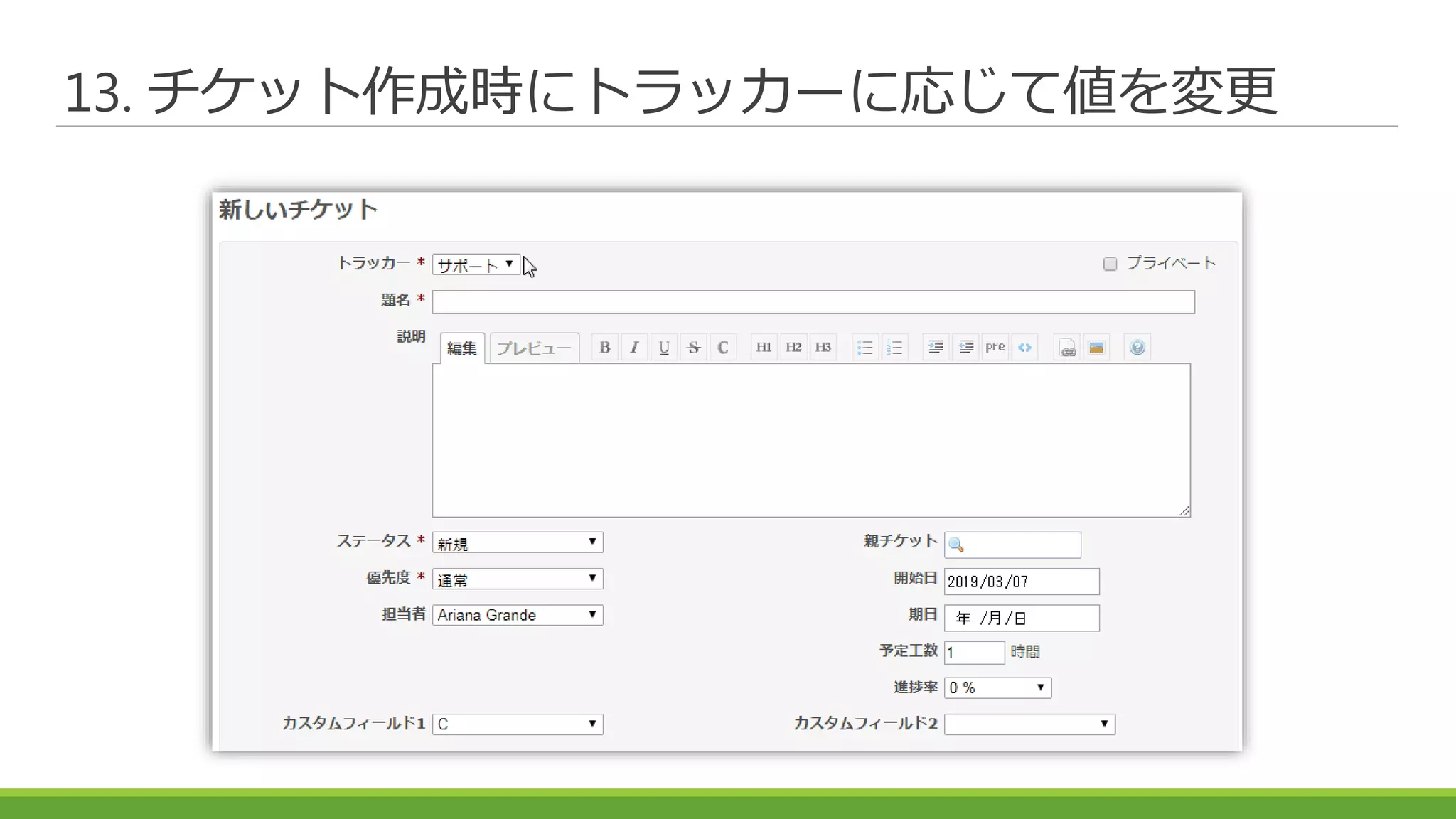This screenshot has width=1456, height=819.
Task: Open the empty カスタムフィールド2 dropdown
Action: click(1029, 724)
